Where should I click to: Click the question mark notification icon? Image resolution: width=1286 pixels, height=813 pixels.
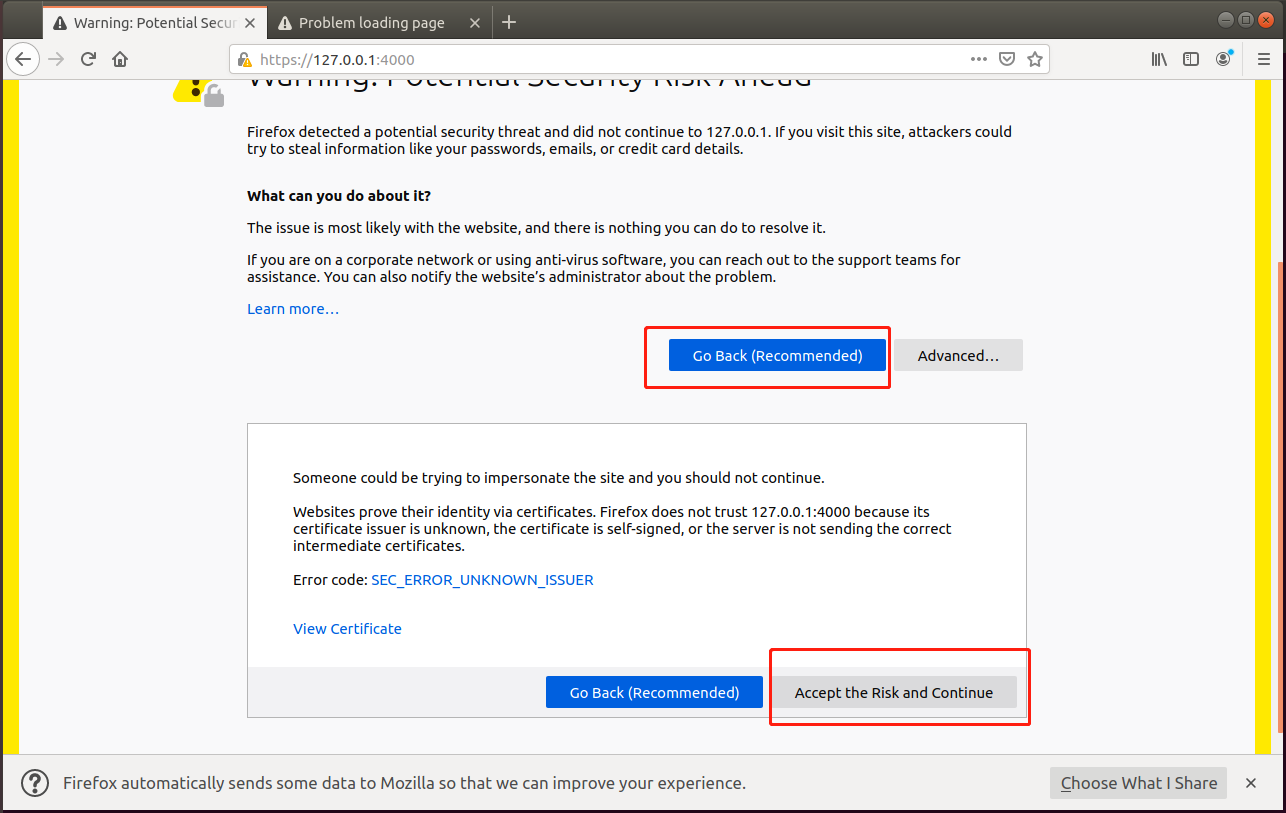coord(35,783)
